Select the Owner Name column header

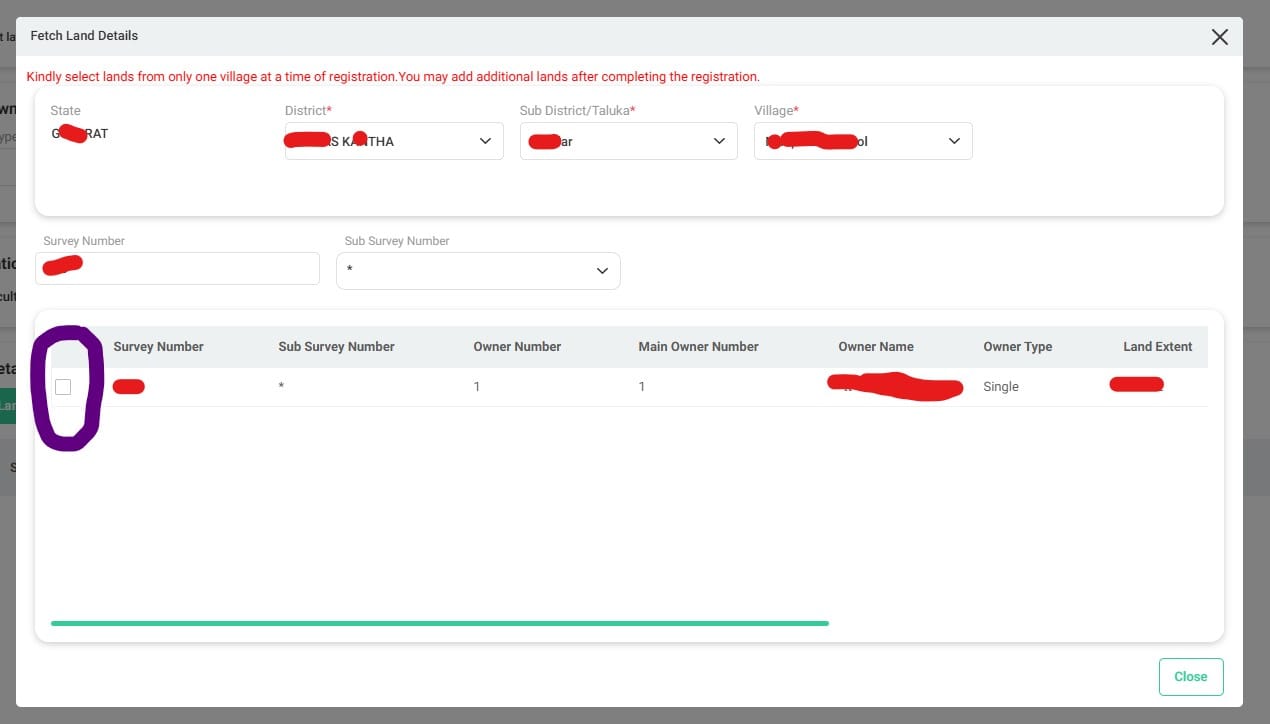pos(875,347)
